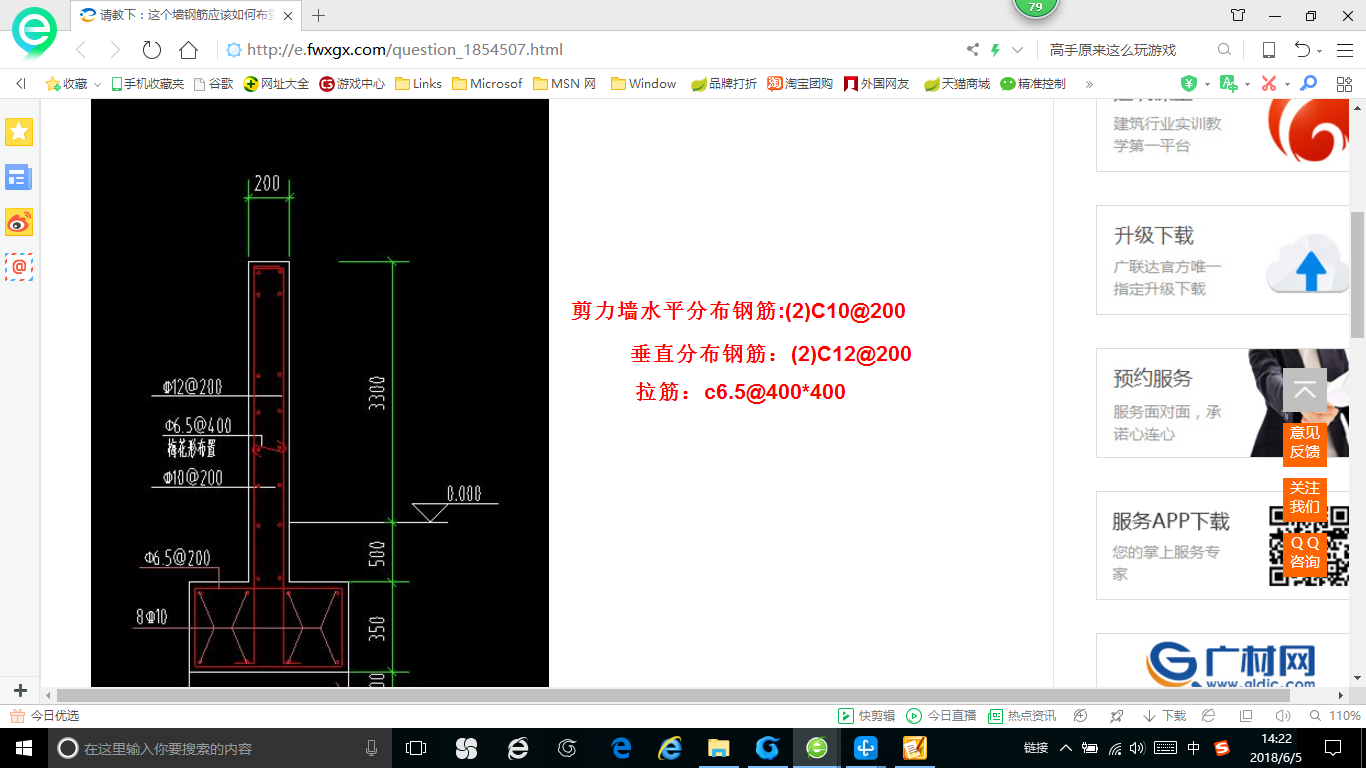Open the 谷歌 bookmark
Screen dimensions: 1366x768
click(x=213, y=84)
